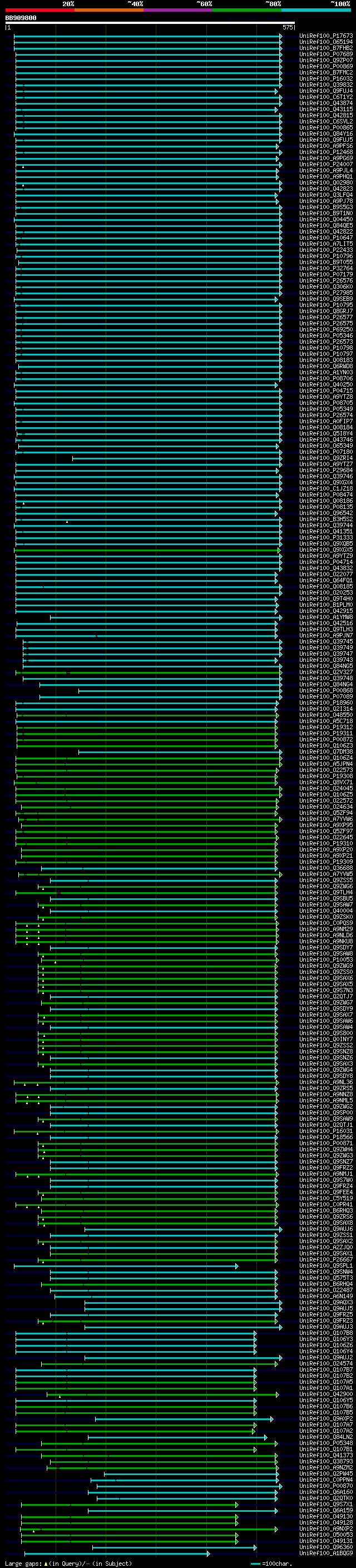356x1568 pixels.
Task: Click the red 20% identity legend segment
Action: pyautogui.click(x=40, y=10)
